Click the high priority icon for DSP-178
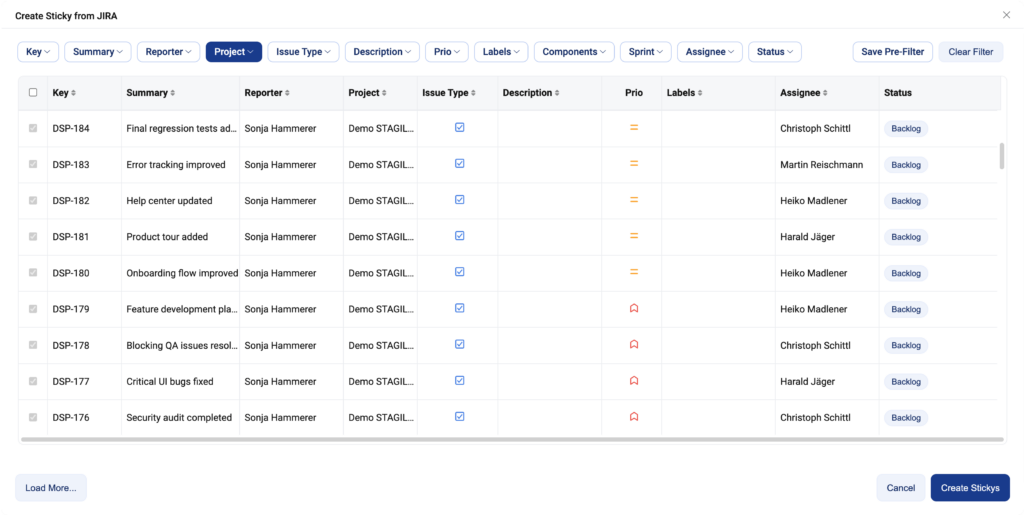 (633, 344)
